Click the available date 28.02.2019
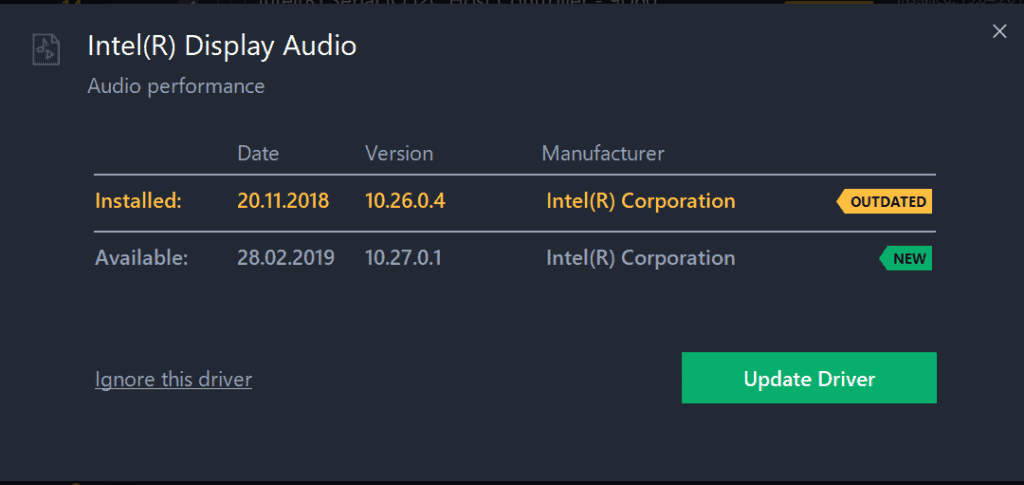 [286, 258]
